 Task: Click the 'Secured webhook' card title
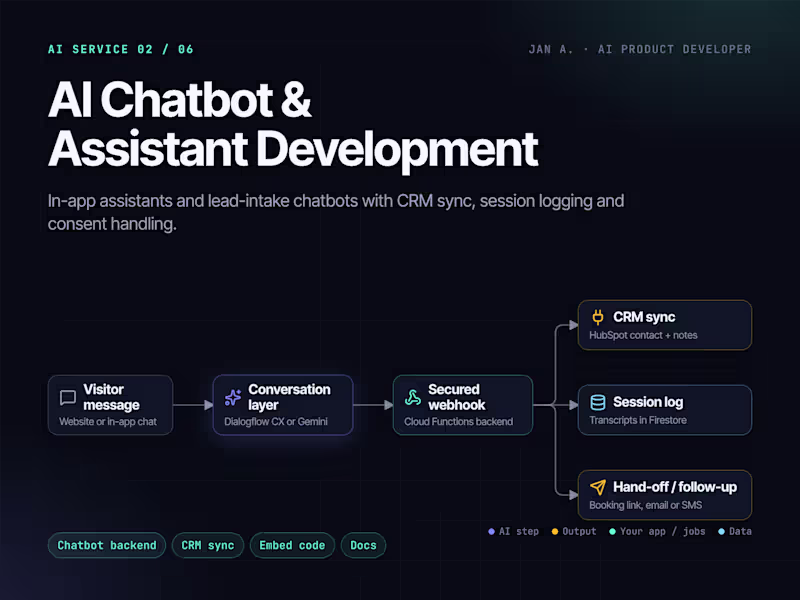[457, 397]
